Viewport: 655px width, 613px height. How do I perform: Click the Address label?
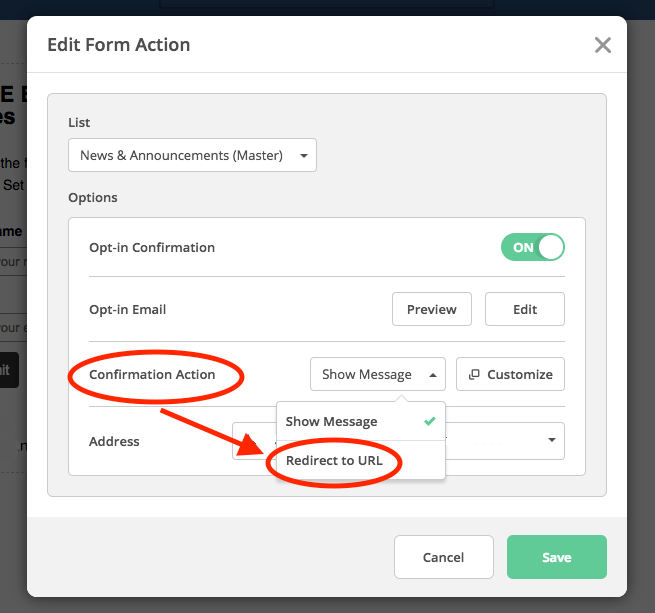point(114,441)
